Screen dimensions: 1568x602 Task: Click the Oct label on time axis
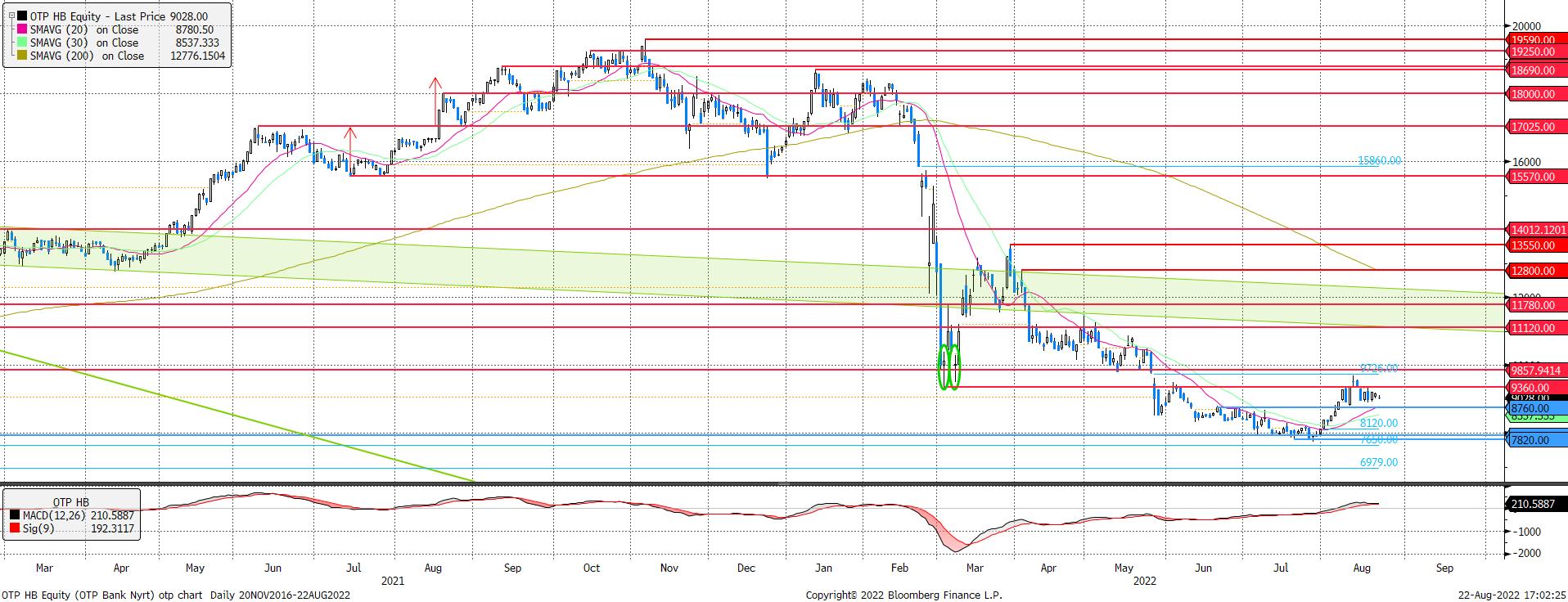click(591, 568)
